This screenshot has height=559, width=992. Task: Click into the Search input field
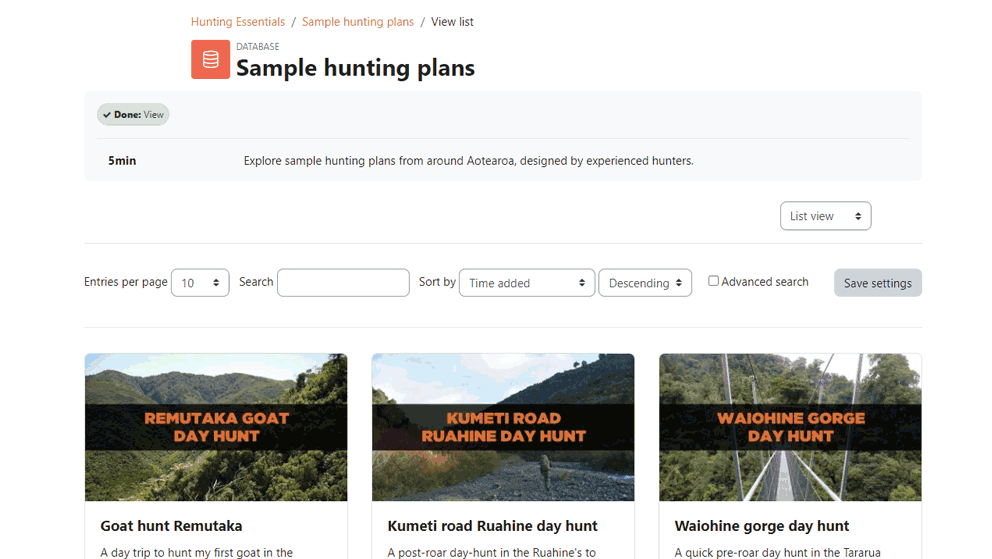344,283
